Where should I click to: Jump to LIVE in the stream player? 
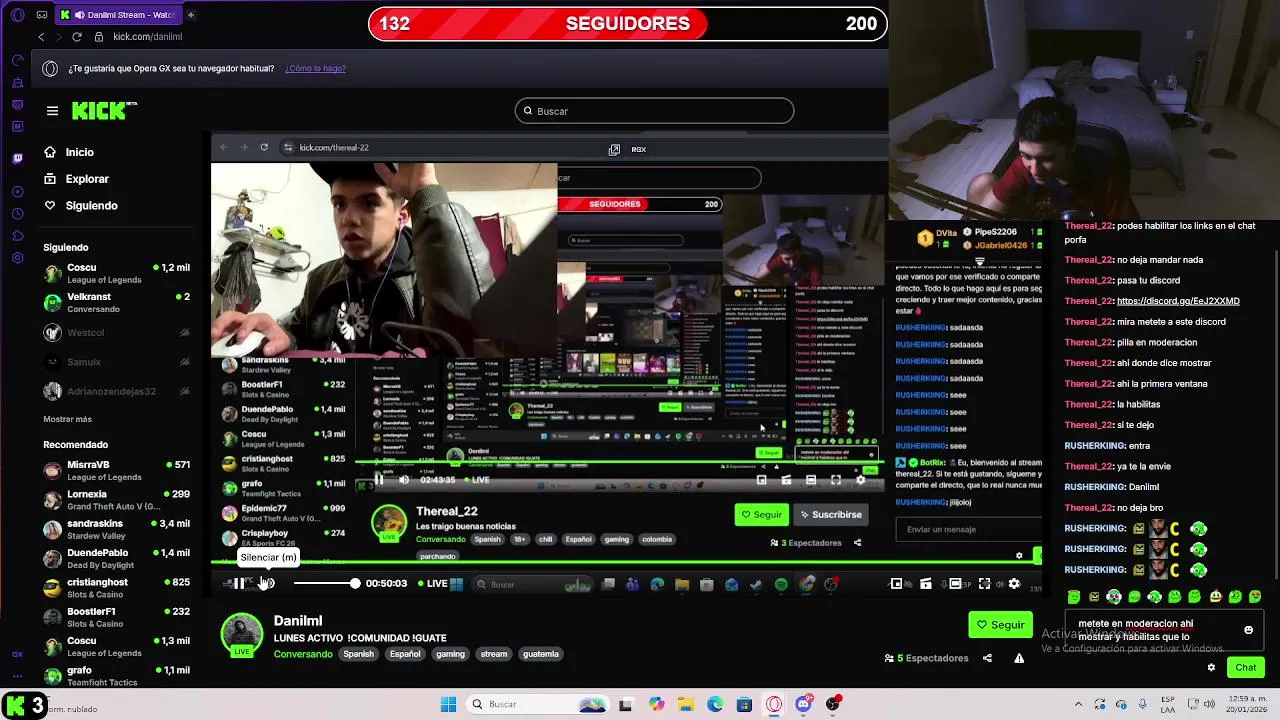click(x=432, y=583)
